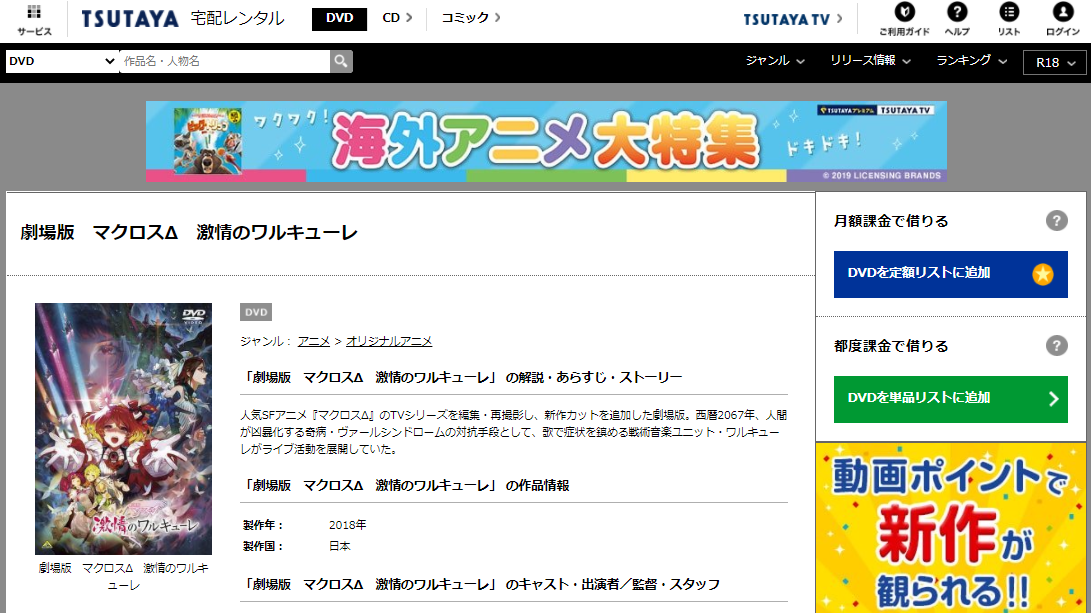Click DVDを定額リストに追加 button

950,274
